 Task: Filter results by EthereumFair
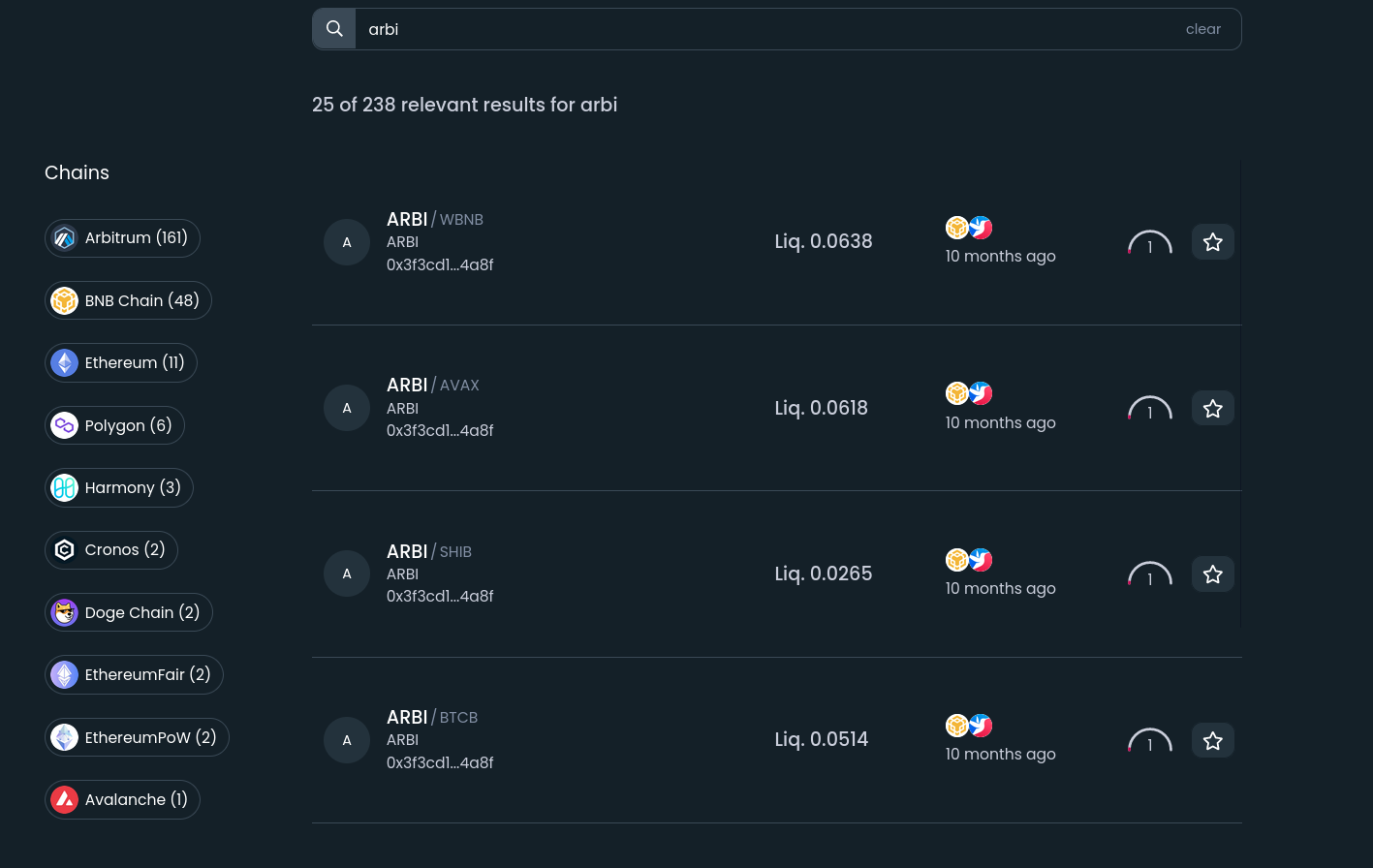[134, 675]
